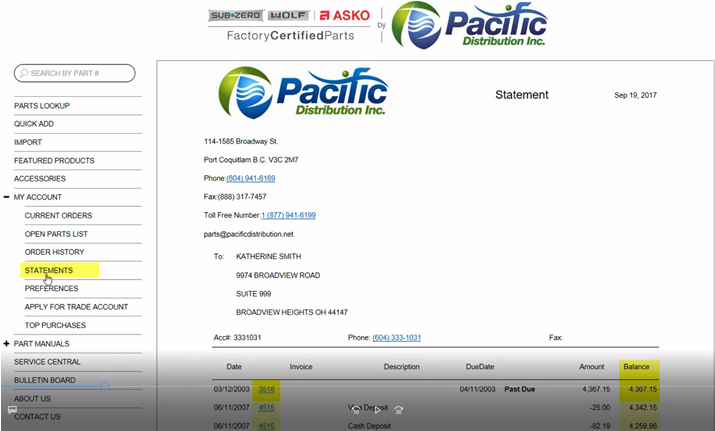Viewport: 715px width, 431px height.
Task: Click Pacific Distribution logo in page header
Action: [470, 25]
